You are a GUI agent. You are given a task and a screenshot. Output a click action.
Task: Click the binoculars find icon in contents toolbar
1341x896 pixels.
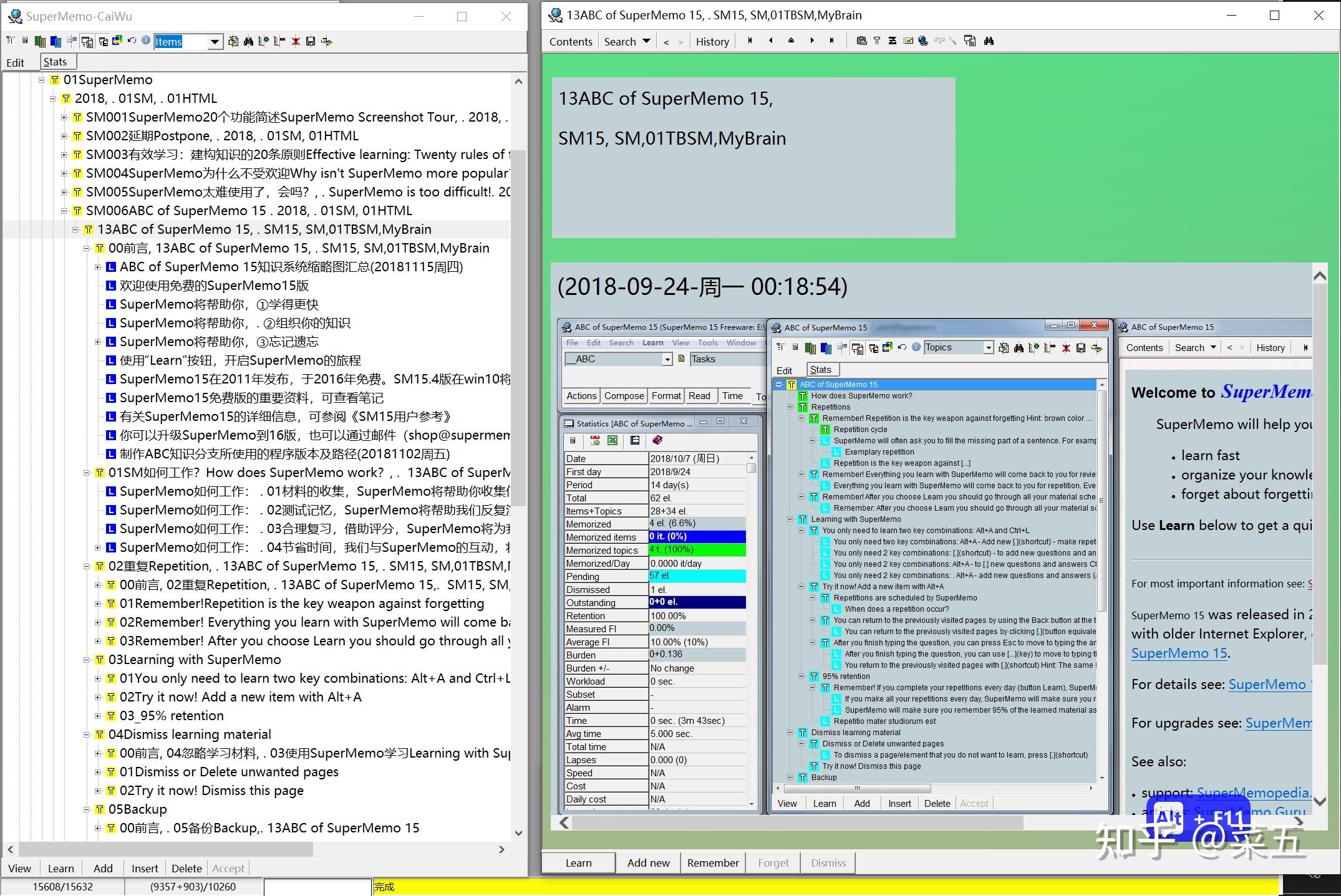tap(248, 41)
